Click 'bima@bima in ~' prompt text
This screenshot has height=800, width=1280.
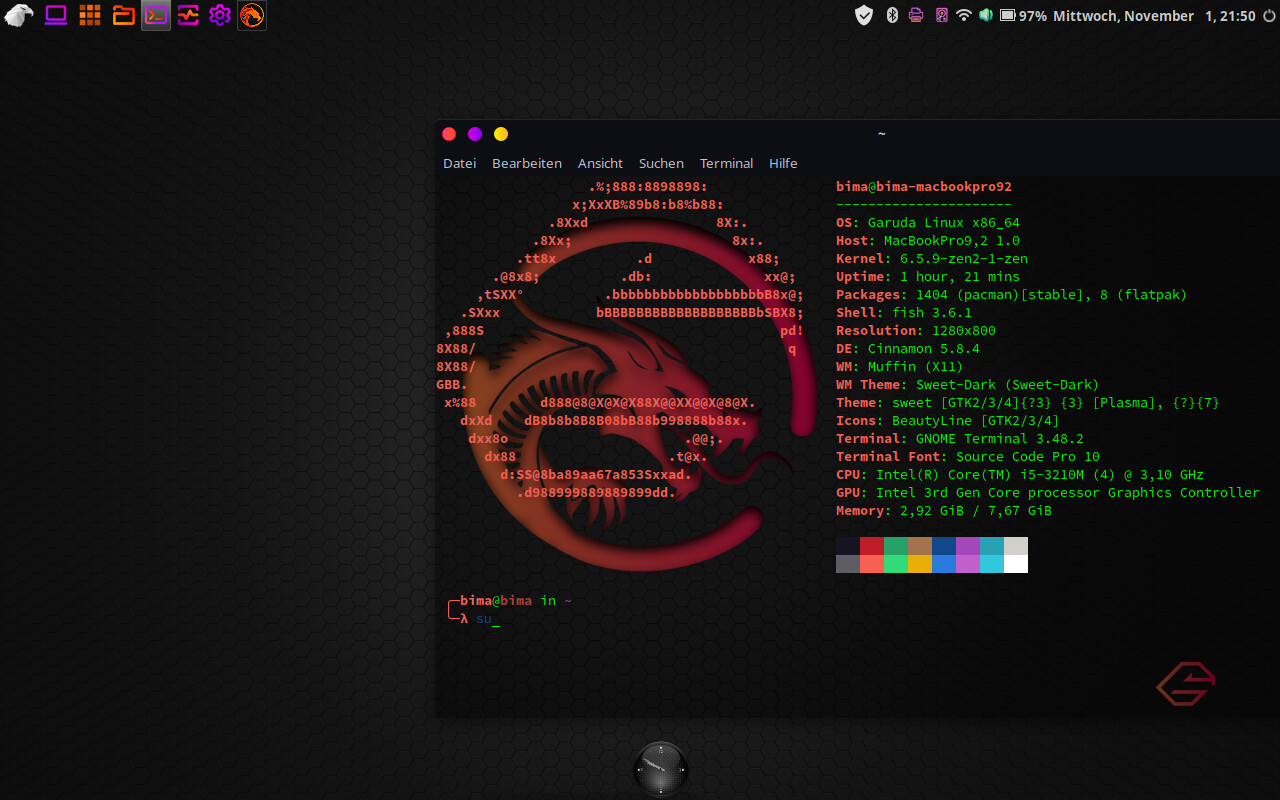516,601
